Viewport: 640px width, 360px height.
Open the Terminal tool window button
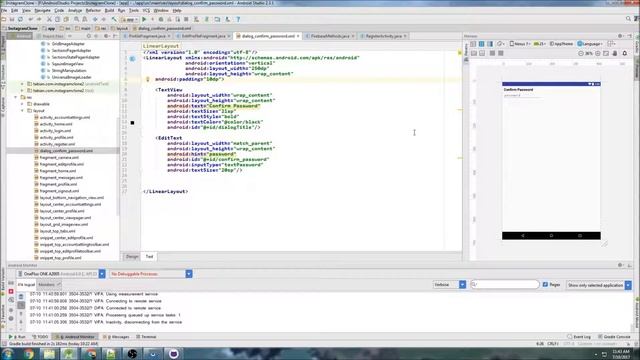pyautogui.click(x=146, y=337)
